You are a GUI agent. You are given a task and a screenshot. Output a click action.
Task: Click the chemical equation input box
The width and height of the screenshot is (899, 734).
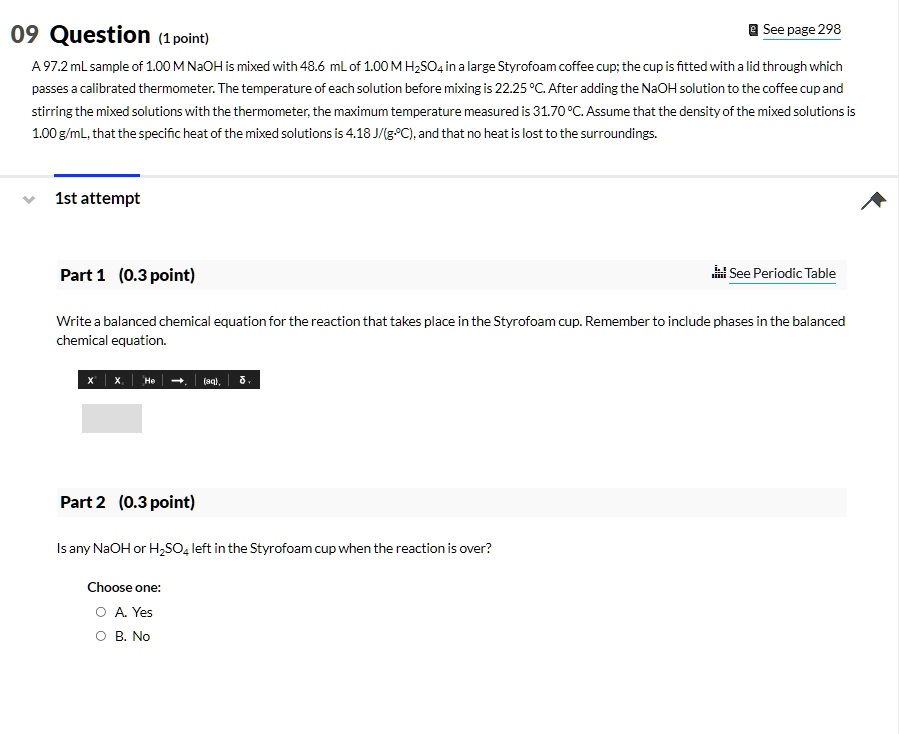(112, 418)
